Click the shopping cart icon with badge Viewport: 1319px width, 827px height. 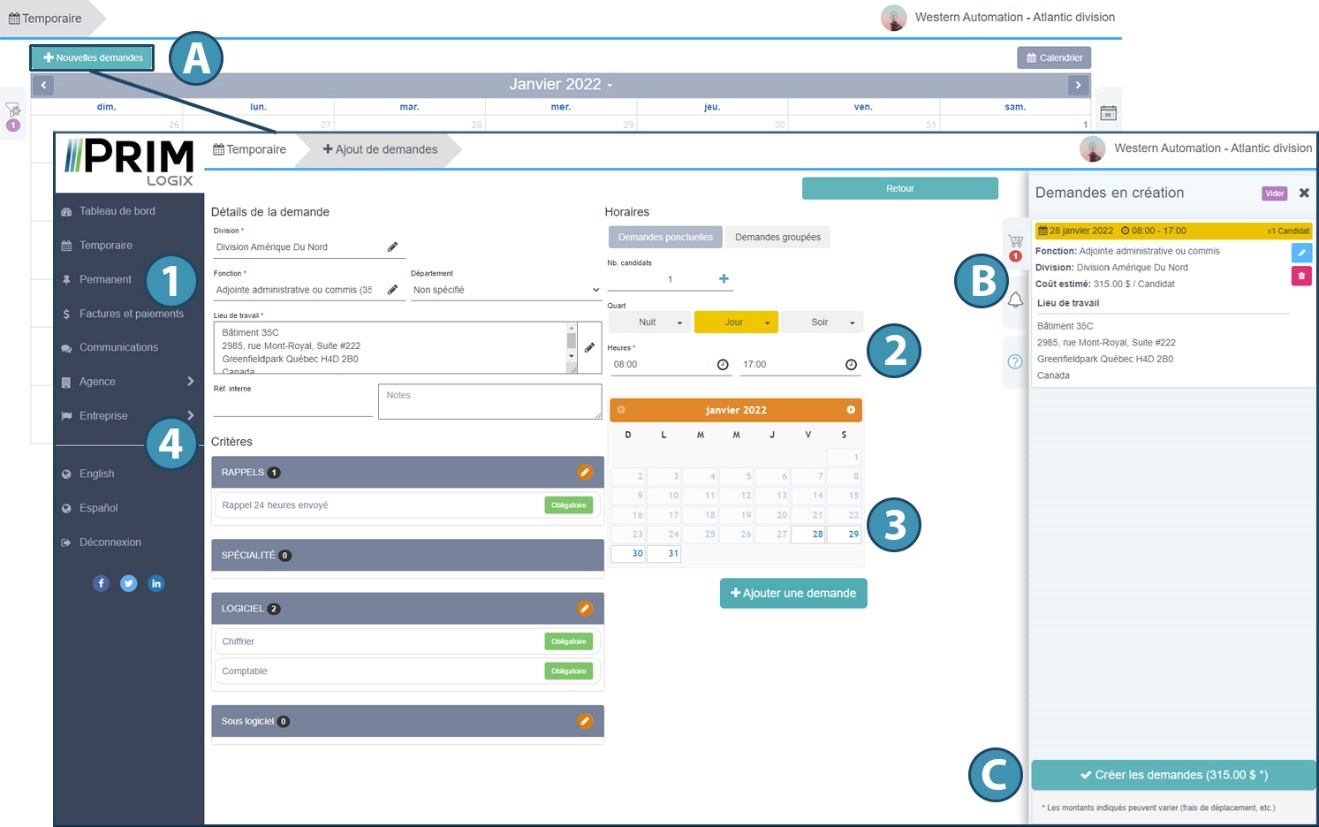1015,242
